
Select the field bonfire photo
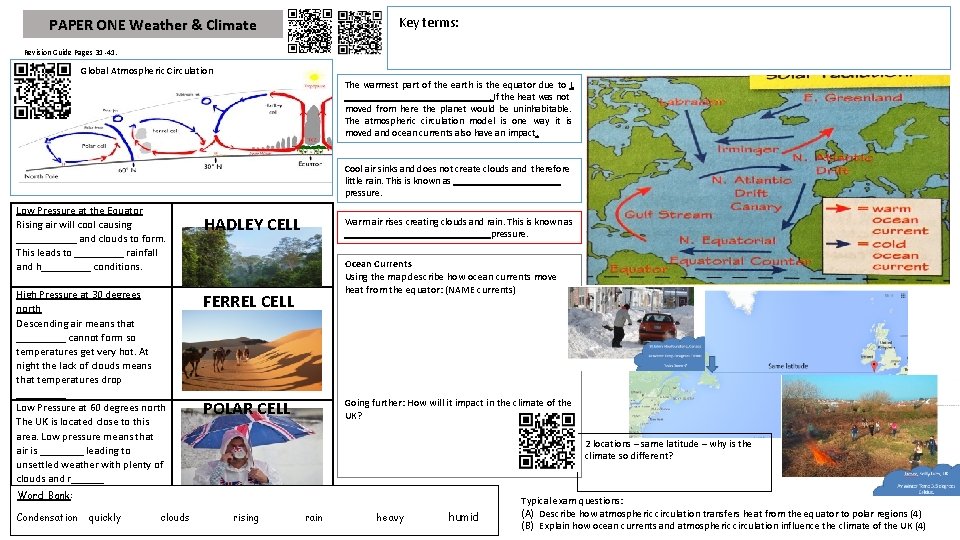(860, 426)
